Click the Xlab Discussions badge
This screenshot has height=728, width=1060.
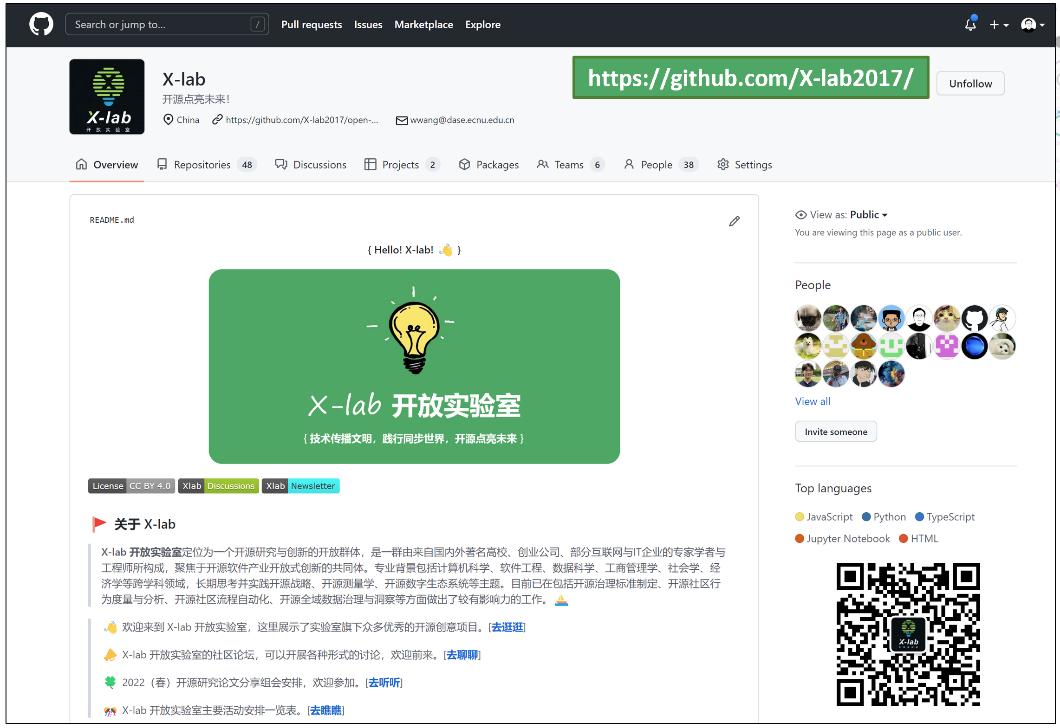pos(218,486)
